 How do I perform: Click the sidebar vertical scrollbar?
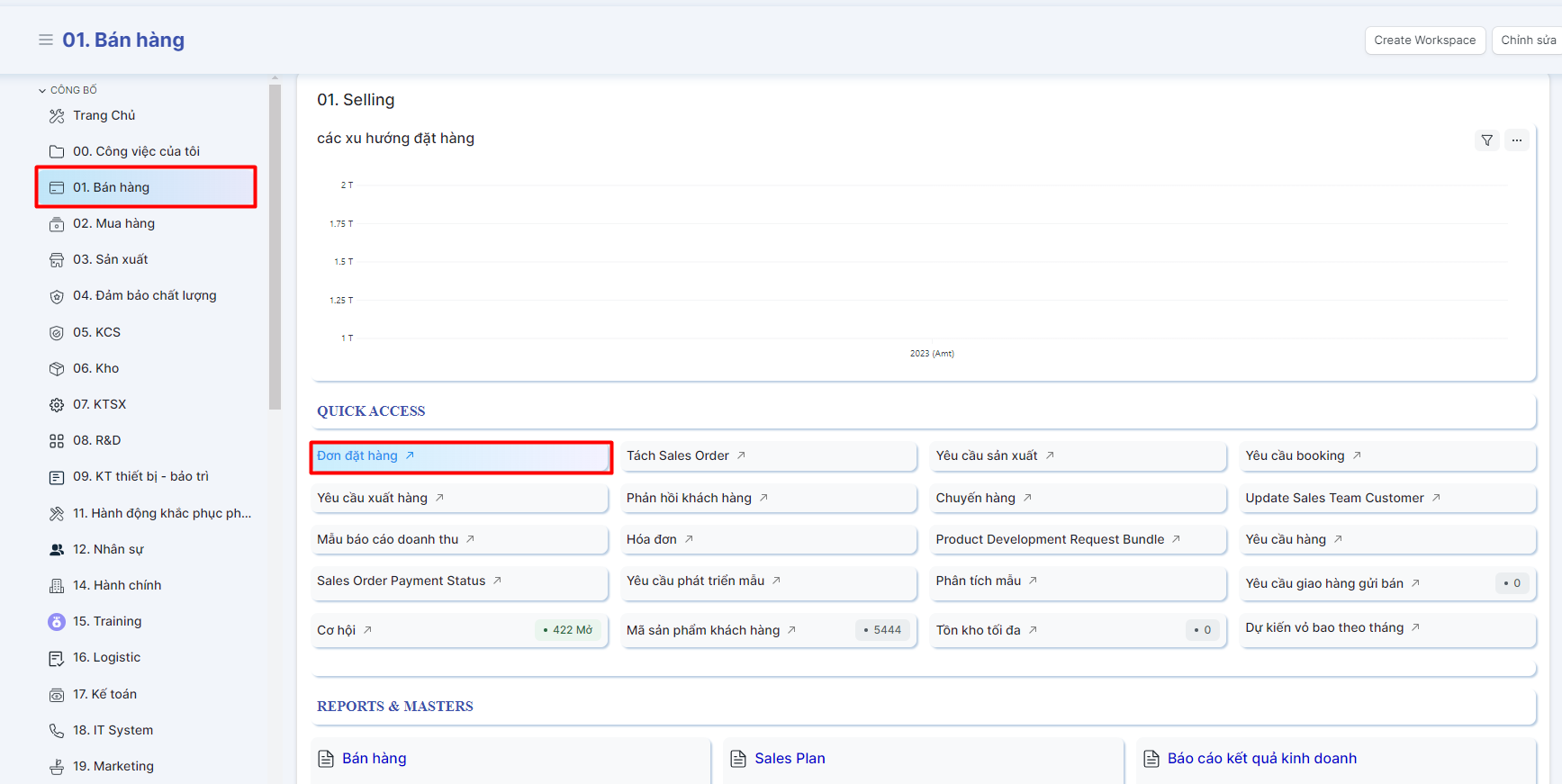click(x=275, y=248)
